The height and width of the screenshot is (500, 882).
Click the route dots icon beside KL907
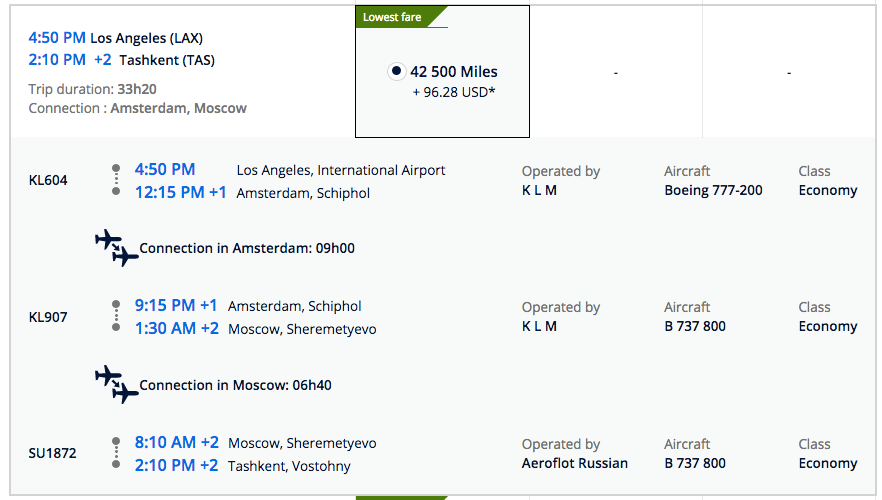click(x=116, y=316)
